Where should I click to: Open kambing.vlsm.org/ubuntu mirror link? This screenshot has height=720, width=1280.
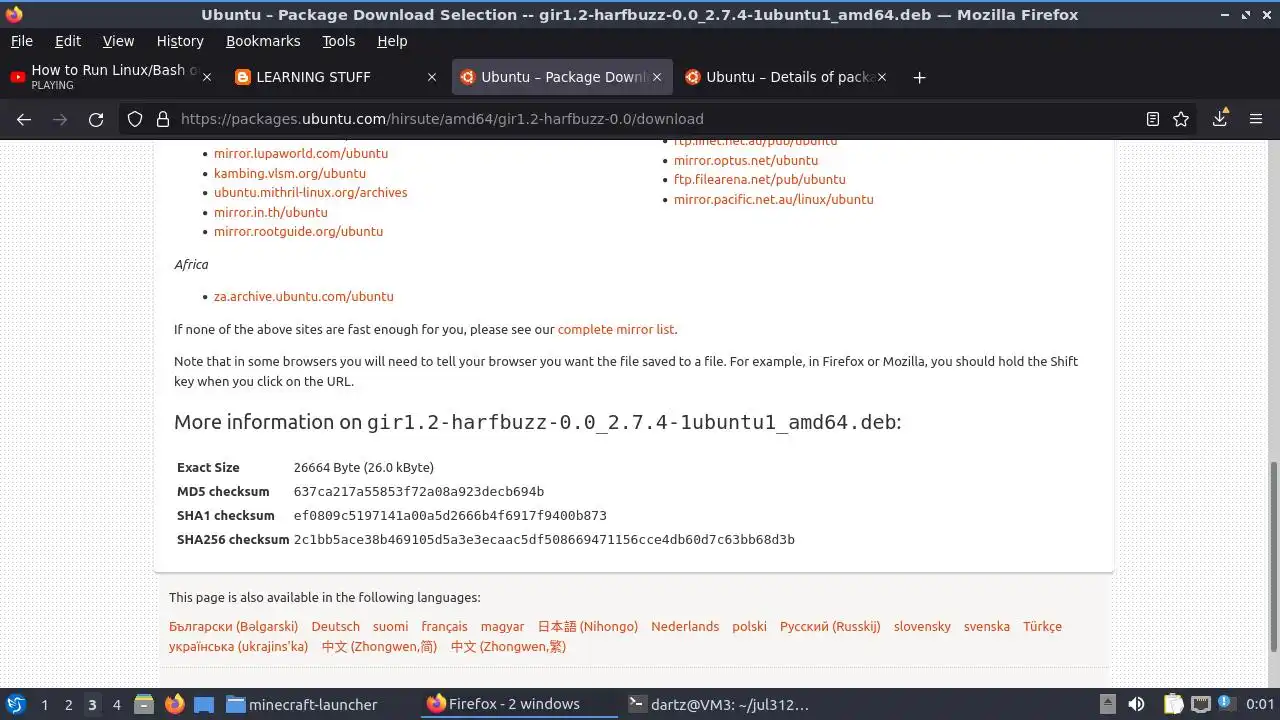pyautogui.click(x=290, y=173)
